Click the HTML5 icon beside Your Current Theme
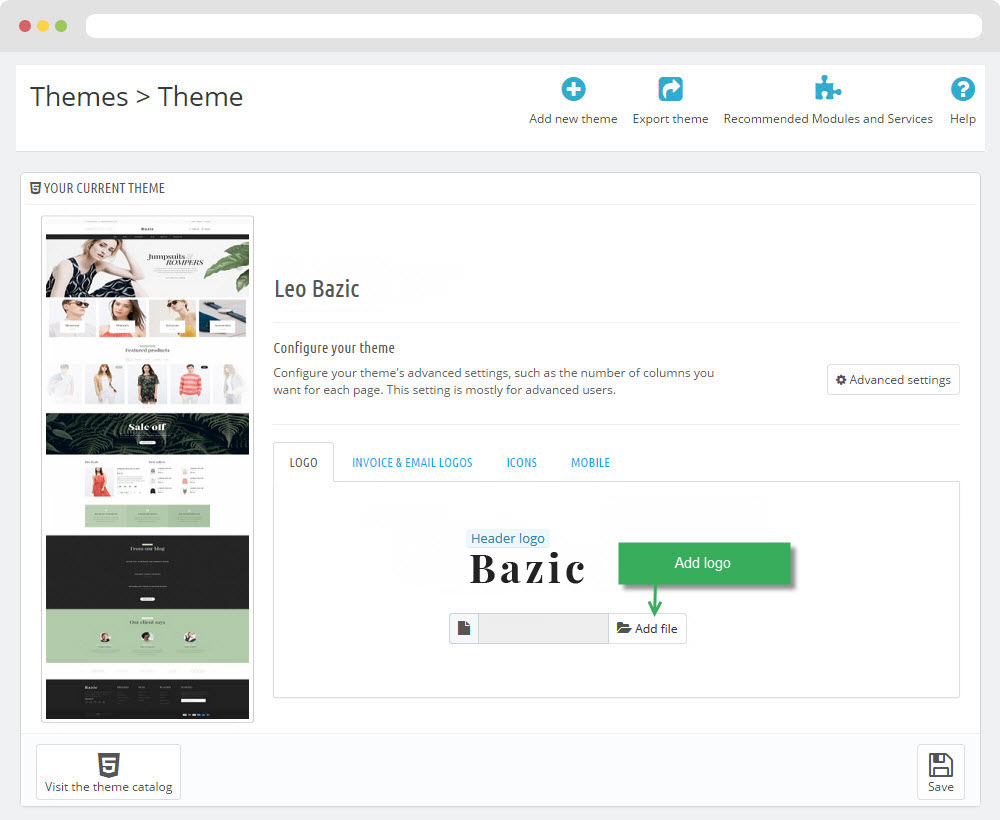The width and height of the screenshot is (1000, 820). [36, 188]
